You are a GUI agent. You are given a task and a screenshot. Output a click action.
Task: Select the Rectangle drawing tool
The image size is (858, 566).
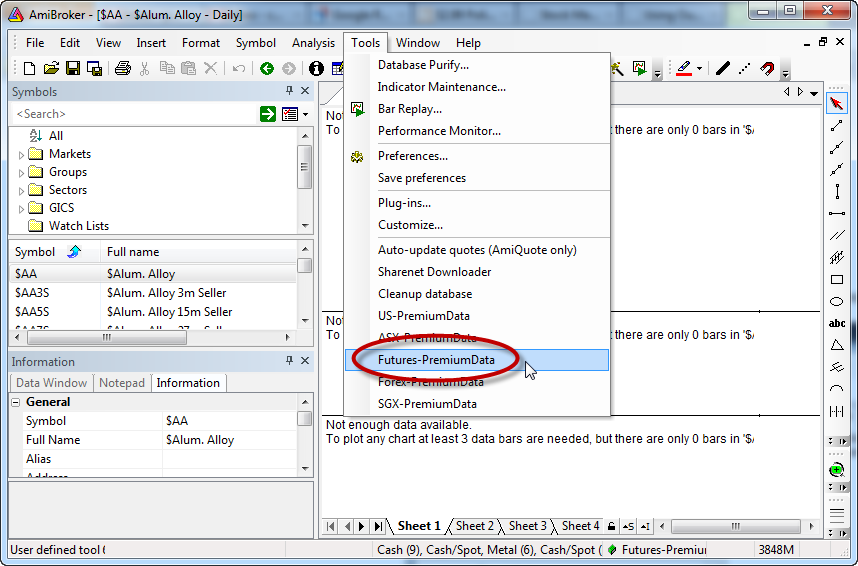[837, 280]
